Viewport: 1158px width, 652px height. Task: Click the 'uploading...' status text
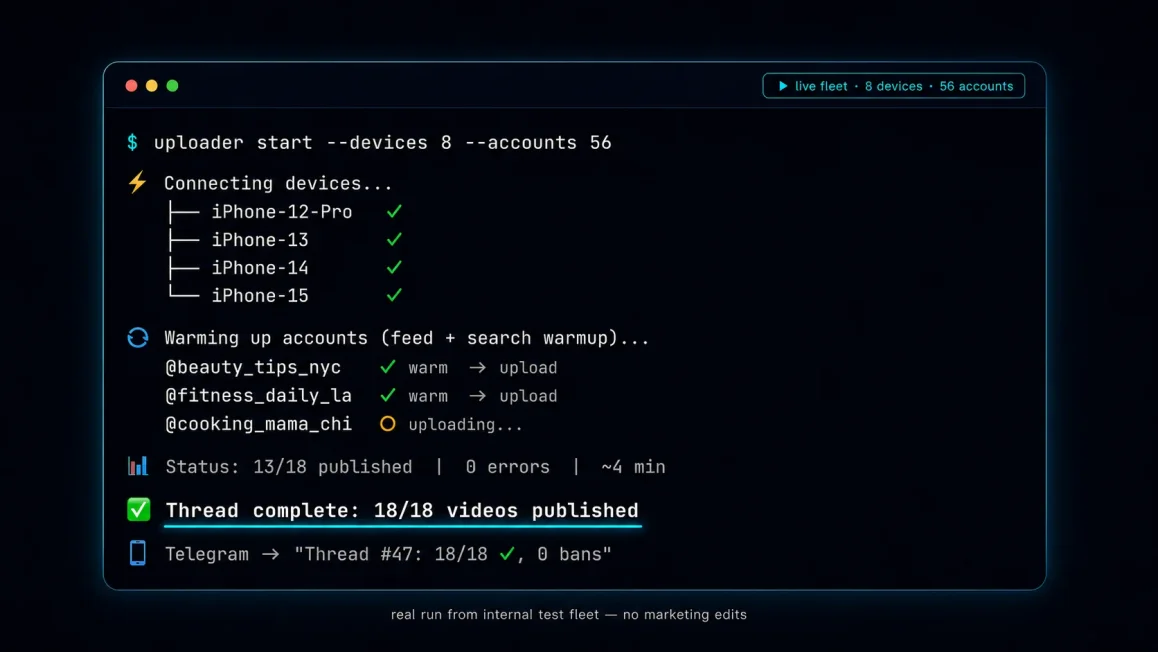[x=465, y=425]
